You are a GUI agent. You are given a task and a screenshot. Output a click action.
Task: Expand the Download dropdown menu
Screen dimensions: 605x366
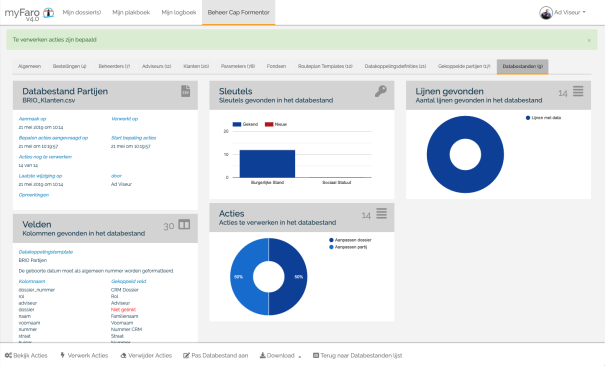[x=281, y=356]
